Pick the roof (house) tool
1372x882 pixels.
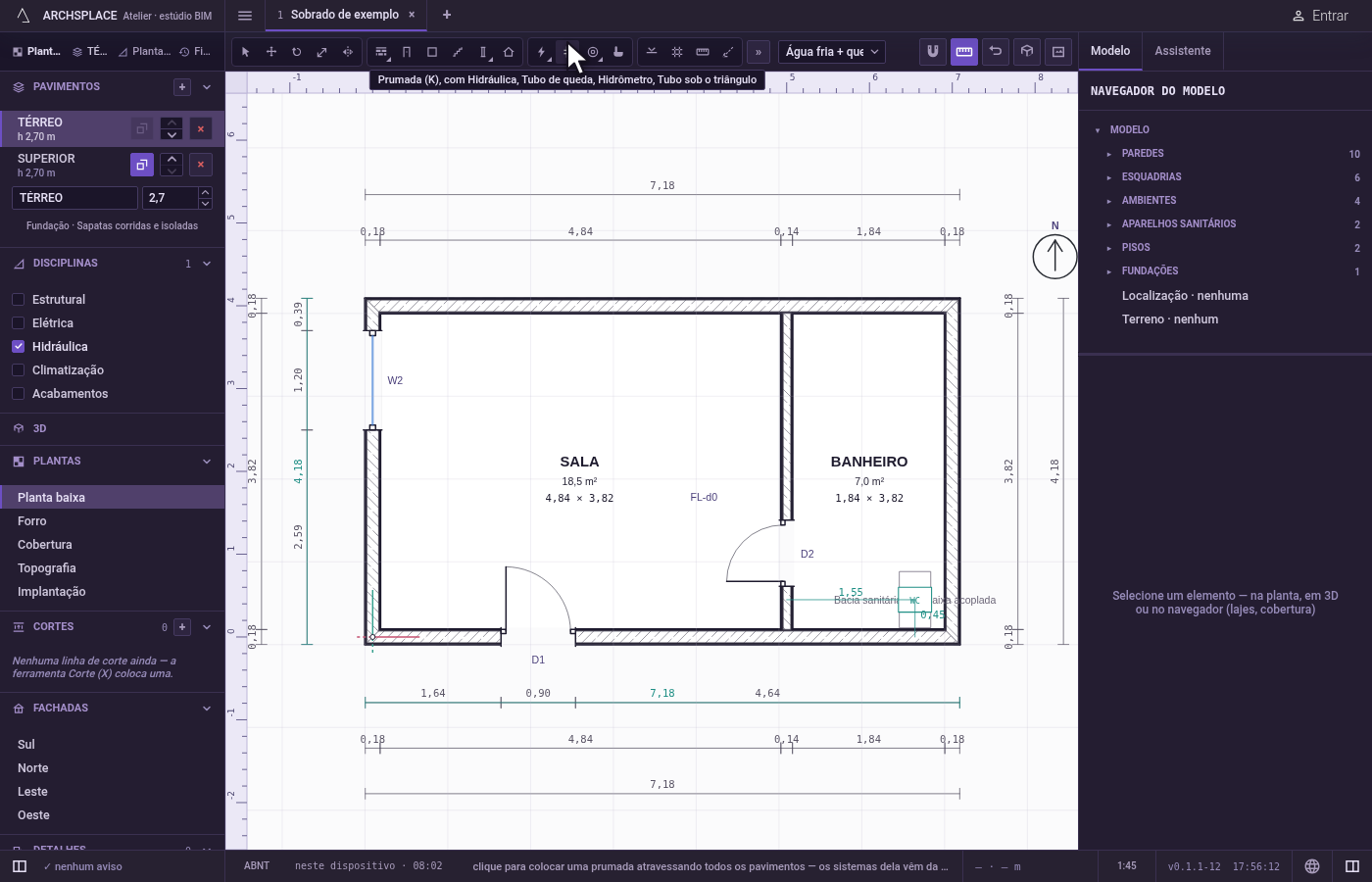pyautogui.click(x=509, y=52)
